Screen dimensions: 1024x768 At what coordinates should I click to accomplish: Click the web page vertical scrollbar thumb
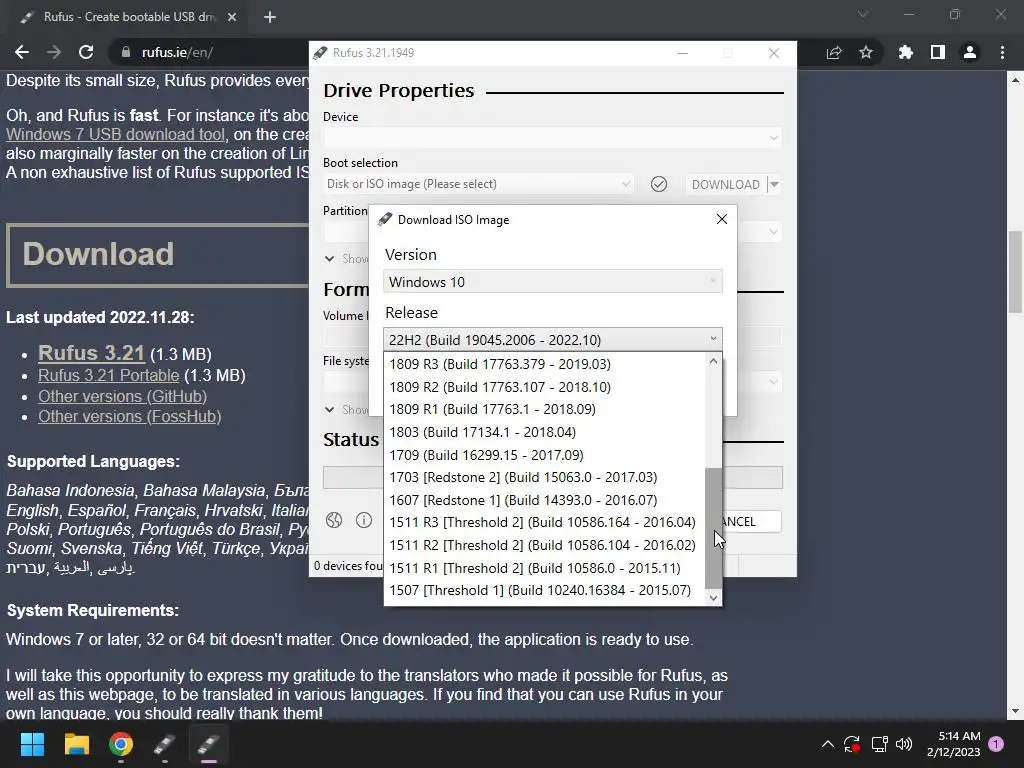click(1015, 274)
